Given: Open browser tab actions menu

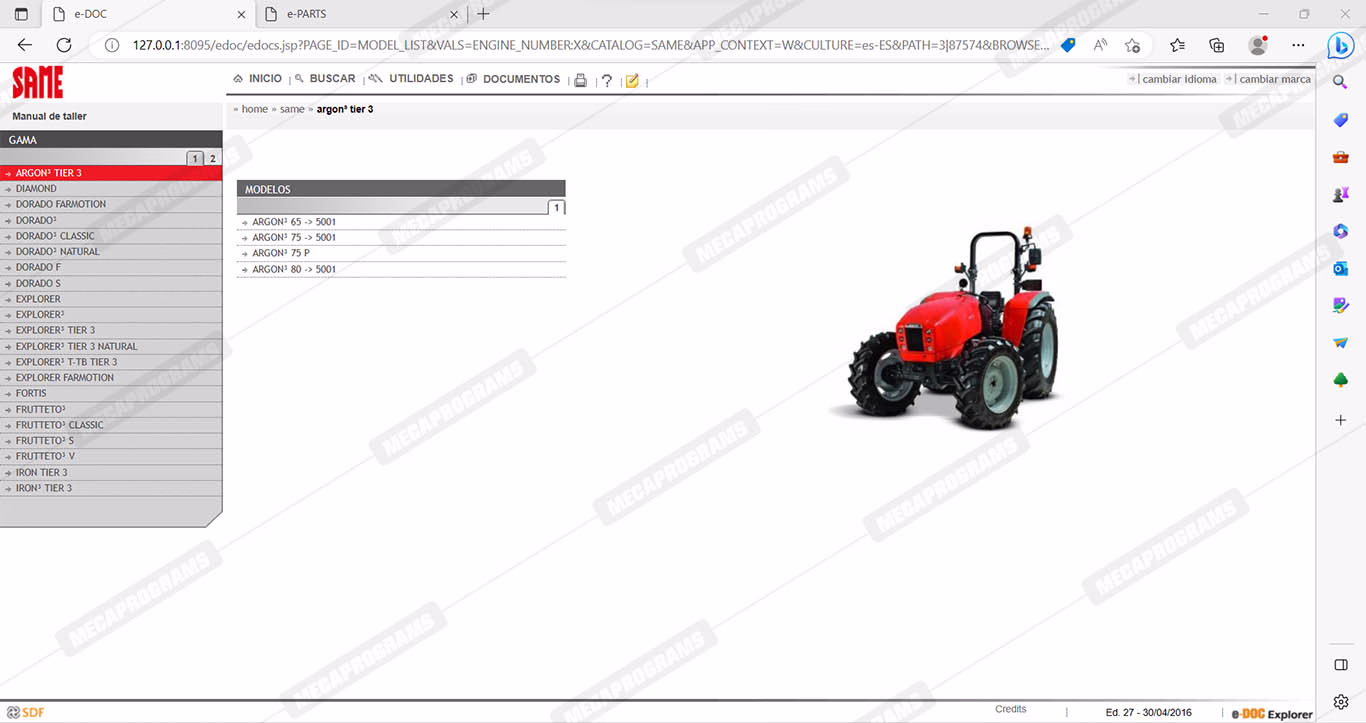Looking at the screenshot, I should coord(21,14).
